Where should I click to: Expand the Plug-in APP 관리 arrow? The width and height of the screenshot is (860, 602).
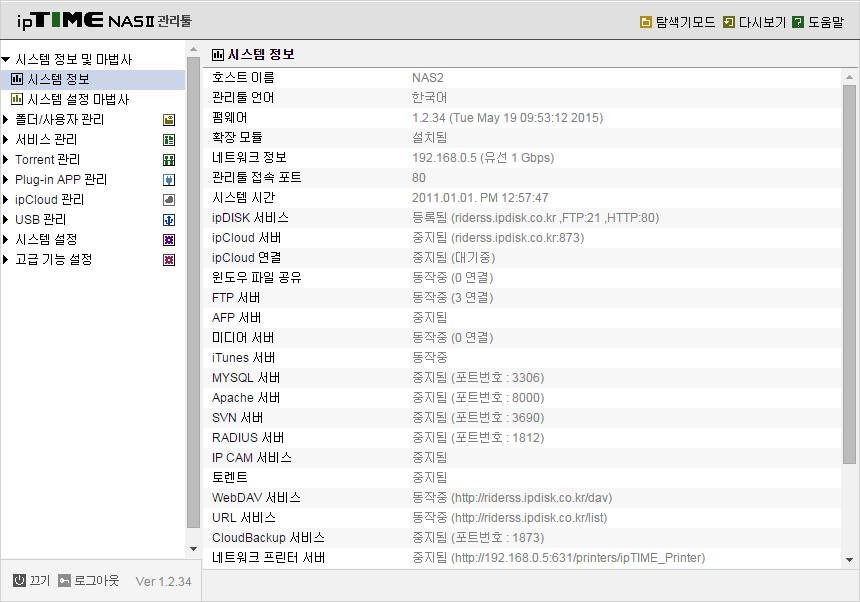coord(5,179)
